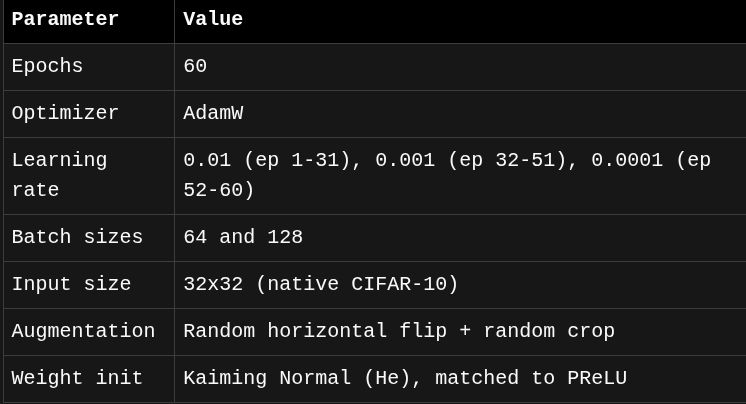Select the Weight init label cell

[77, 378]
